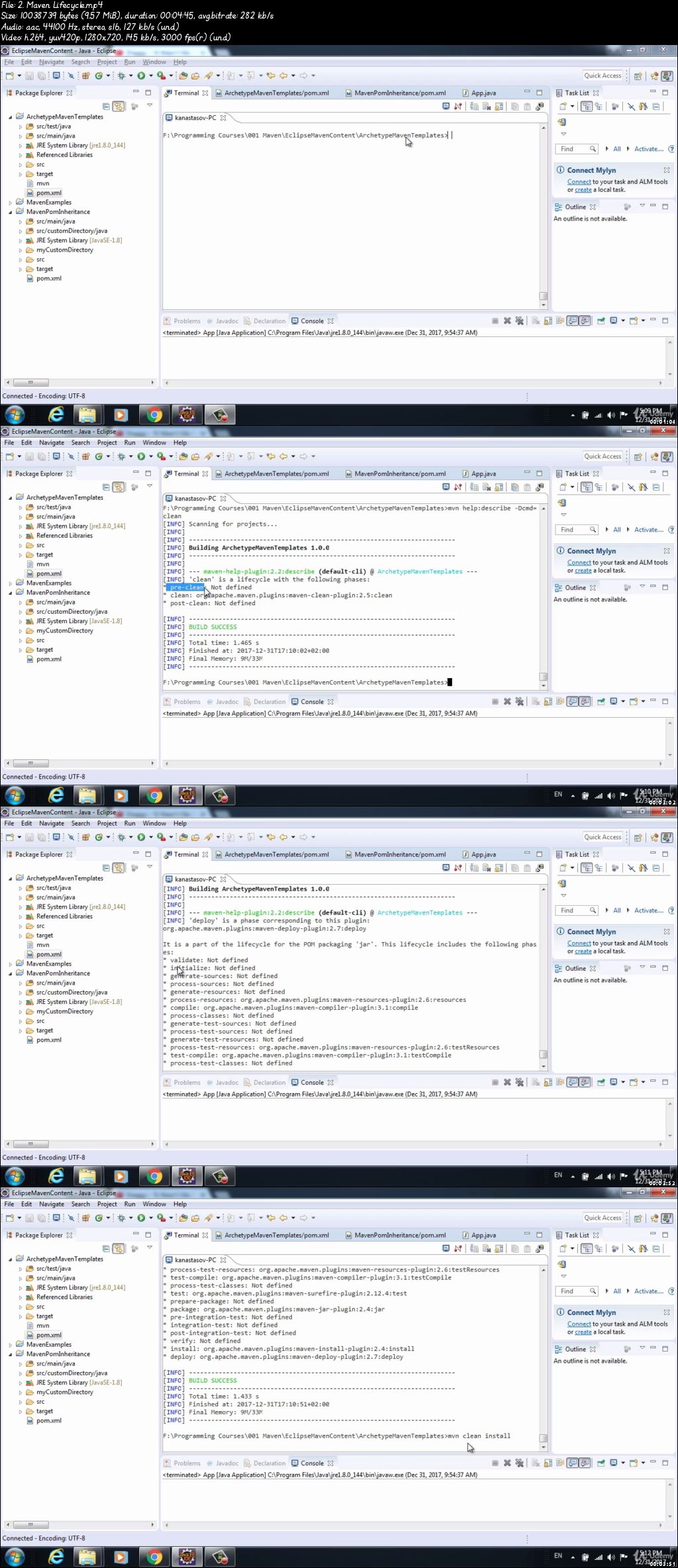
Task: Expand JRE System Library jre1.8.0_144 in 00:02:52 frame
Action: pyautogui.click(x=21, y=907)
